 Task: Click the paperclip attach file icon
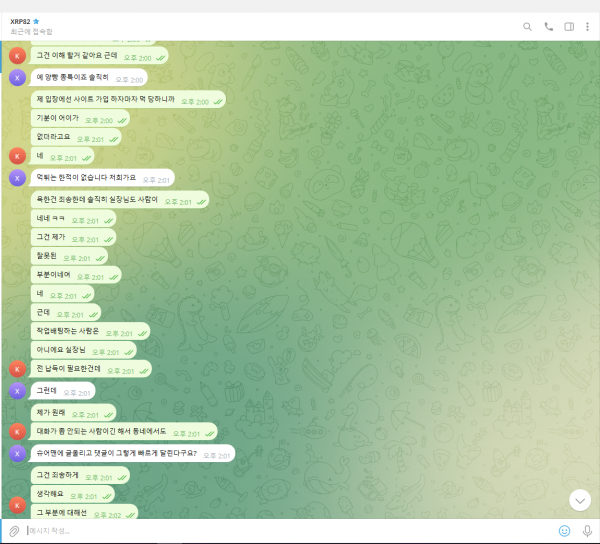click(x=14, y=530)
